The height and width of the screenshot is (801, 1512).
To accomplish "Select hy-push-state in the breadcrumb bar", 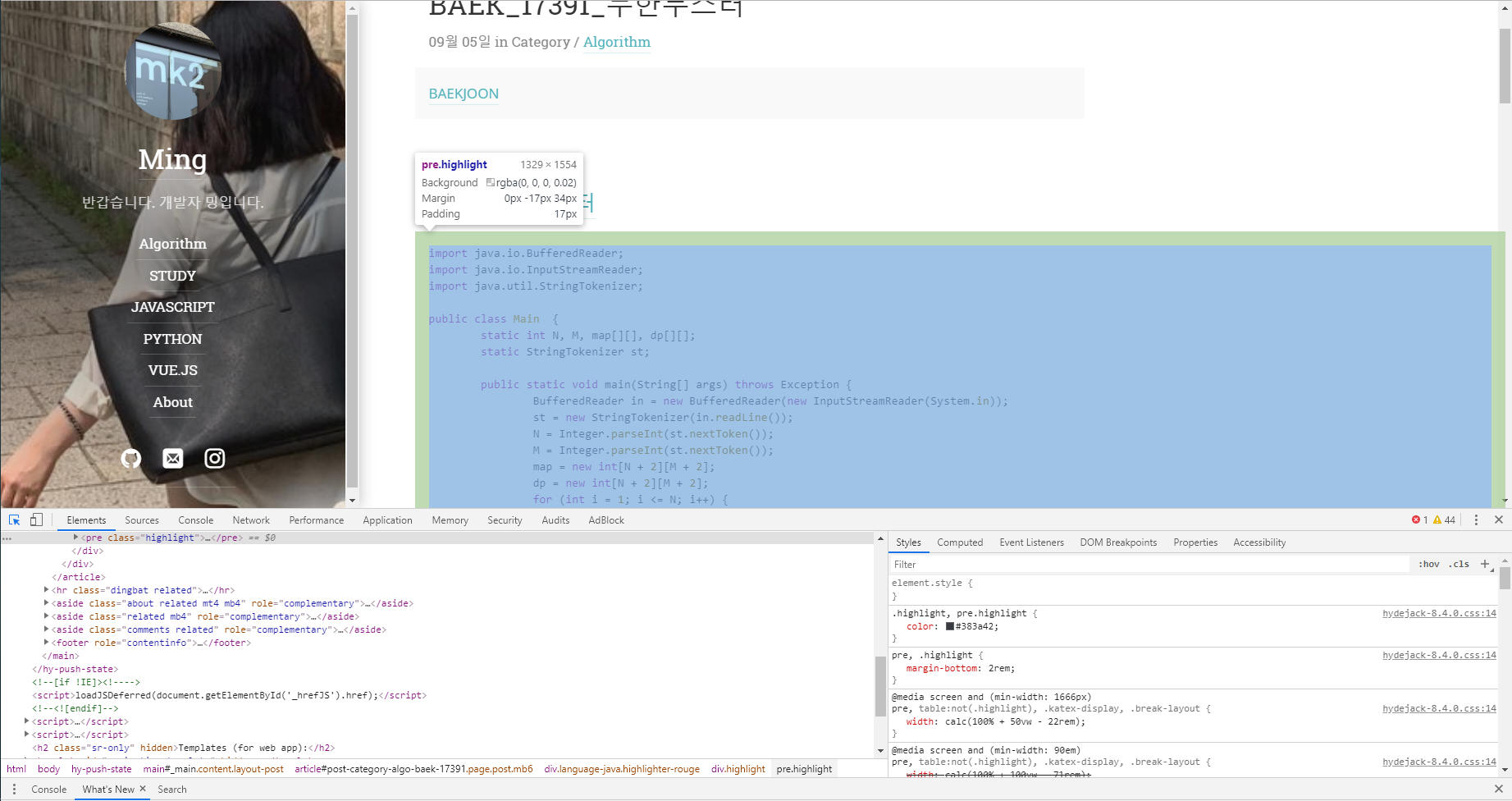I will pyautogui.click(x=101, y=769).
